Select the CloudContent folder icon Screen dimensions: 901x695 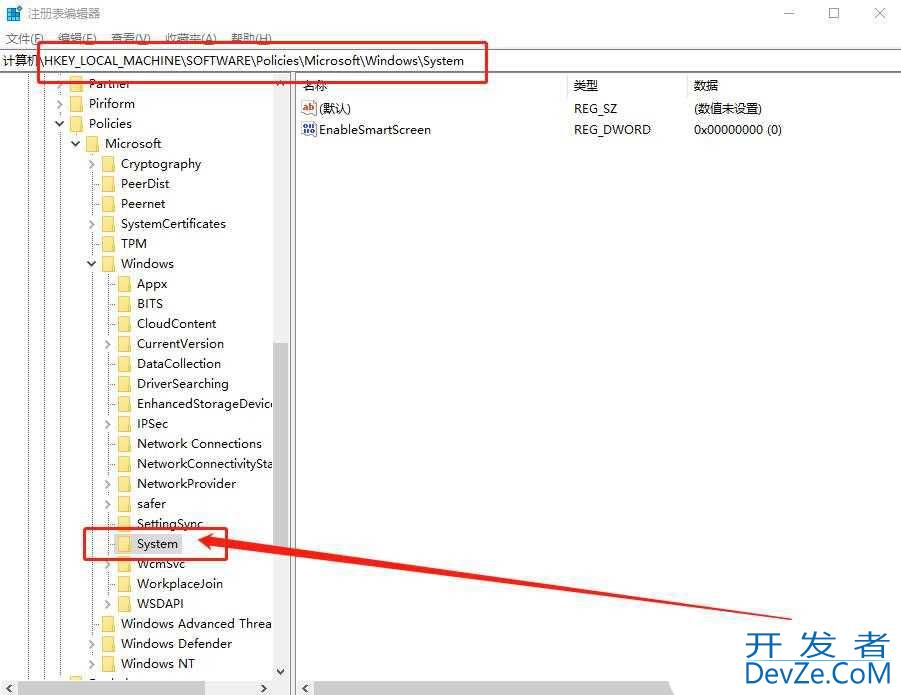coord(125,324)
